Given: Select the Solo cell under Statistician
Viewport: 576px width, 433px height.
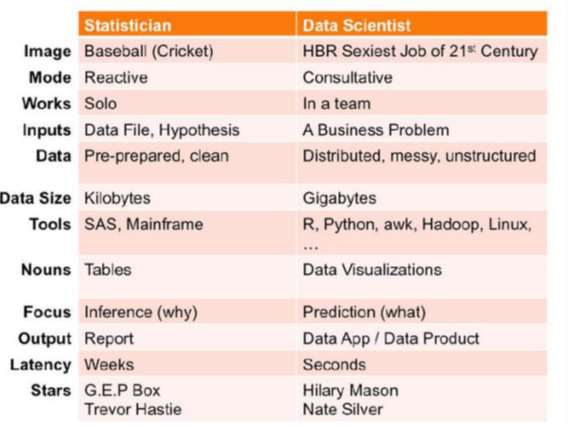Looking at the screenshot, I should pos(187,104).
